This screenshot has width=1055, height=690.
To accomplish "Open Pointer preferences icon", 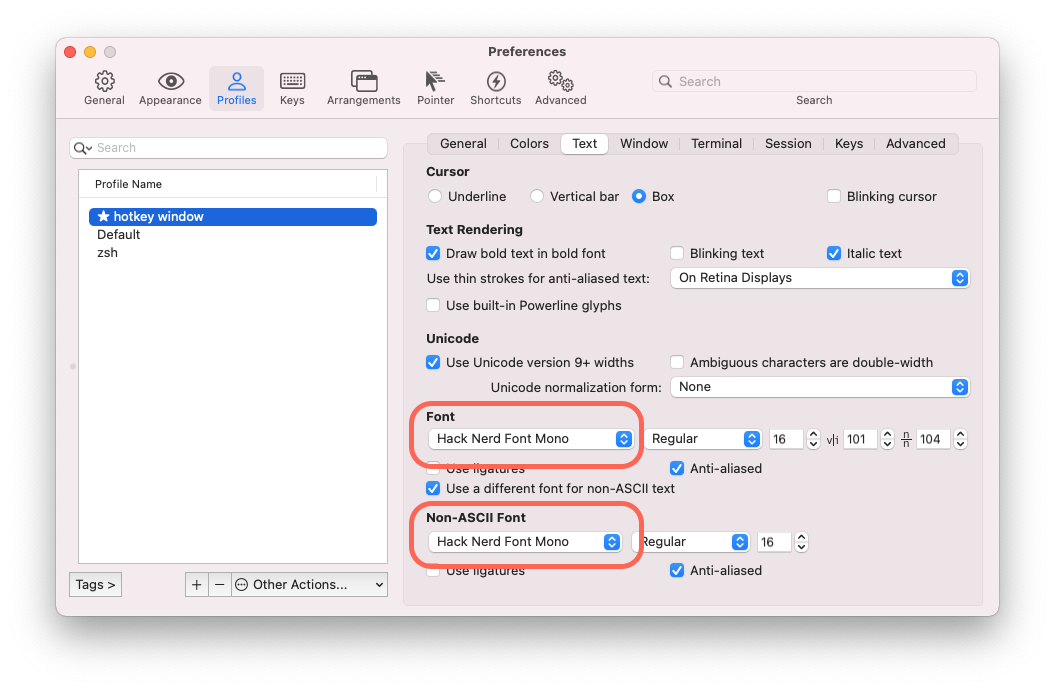I will click(x=435, y=81).
